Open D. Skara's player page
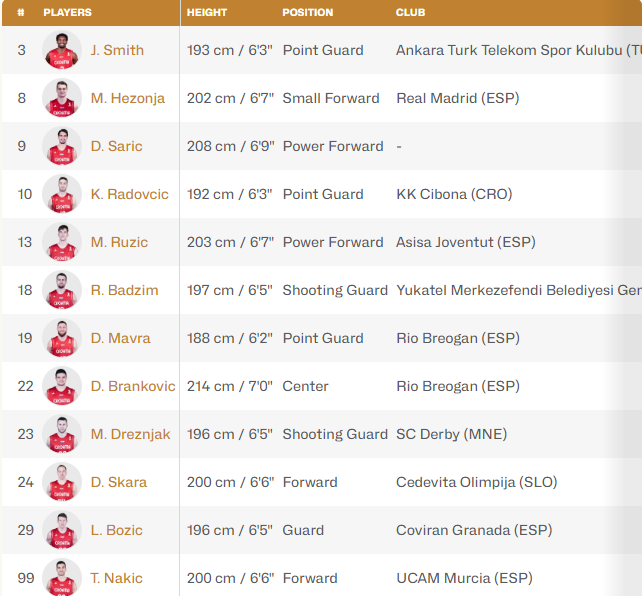The width and height of the screenshot is (642, 596). click(118, 482)
